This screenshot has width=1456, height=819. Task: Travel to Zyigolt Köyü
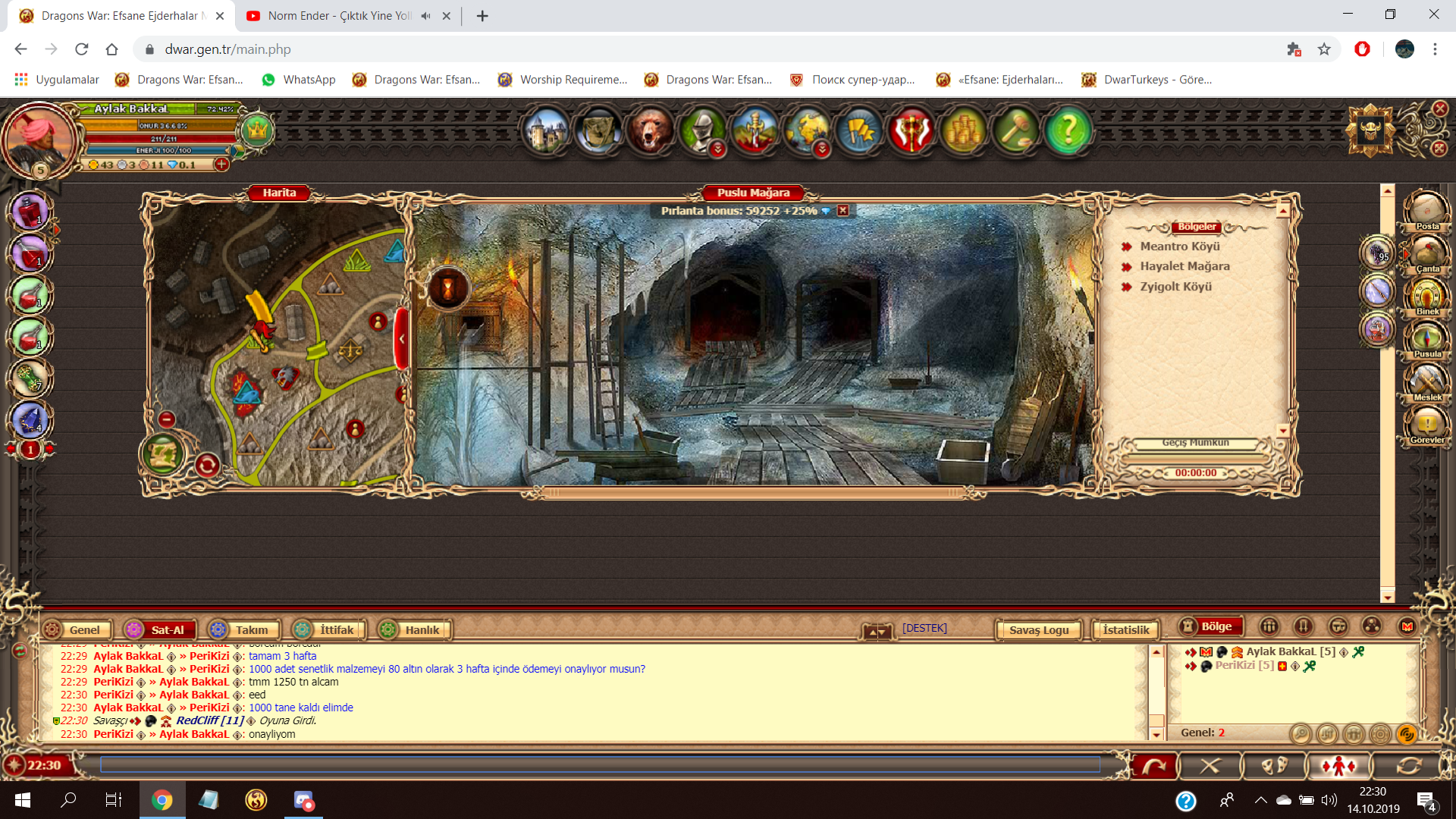point(1175,287)
